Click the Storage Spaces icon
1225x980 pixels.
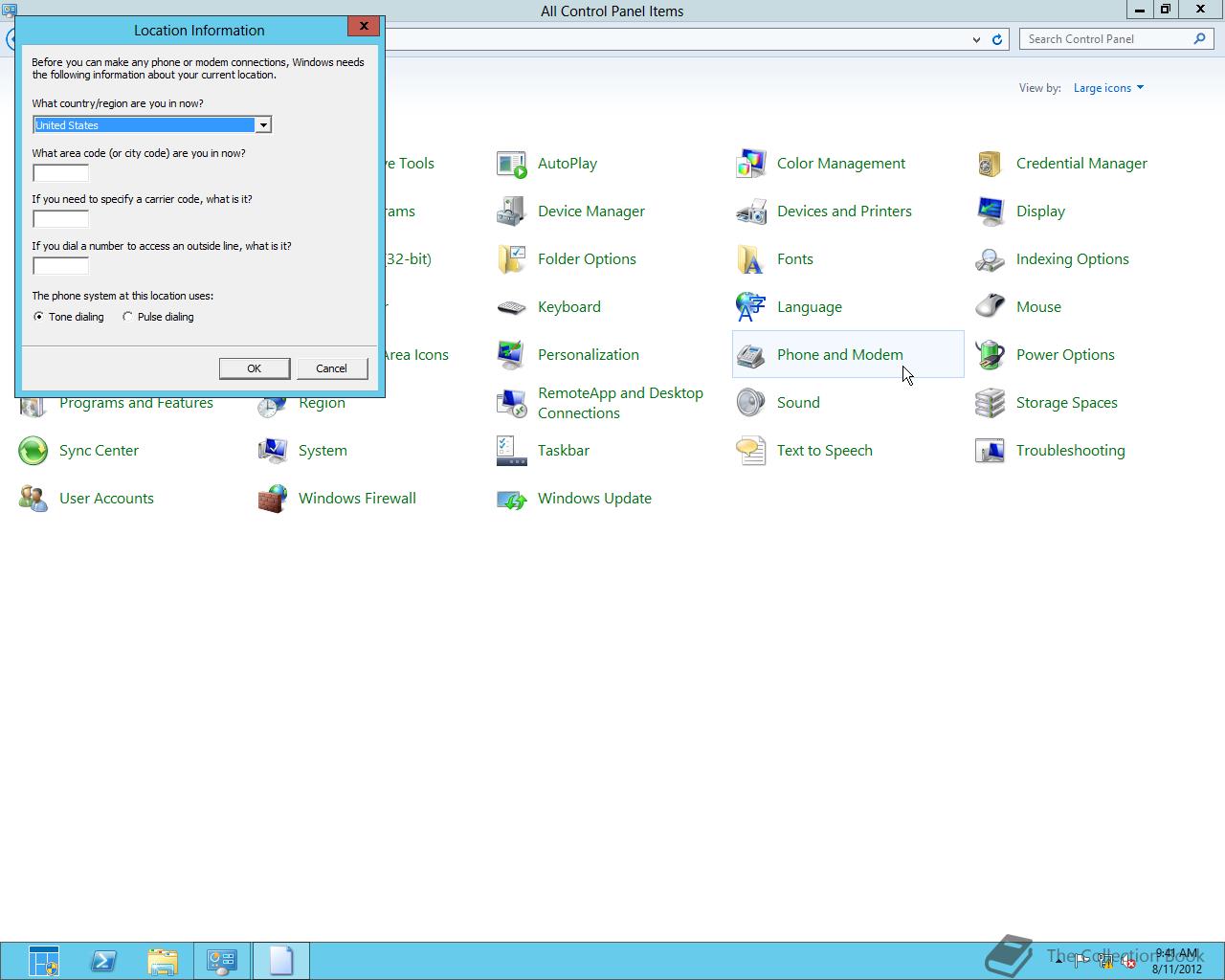pos(991,403)
